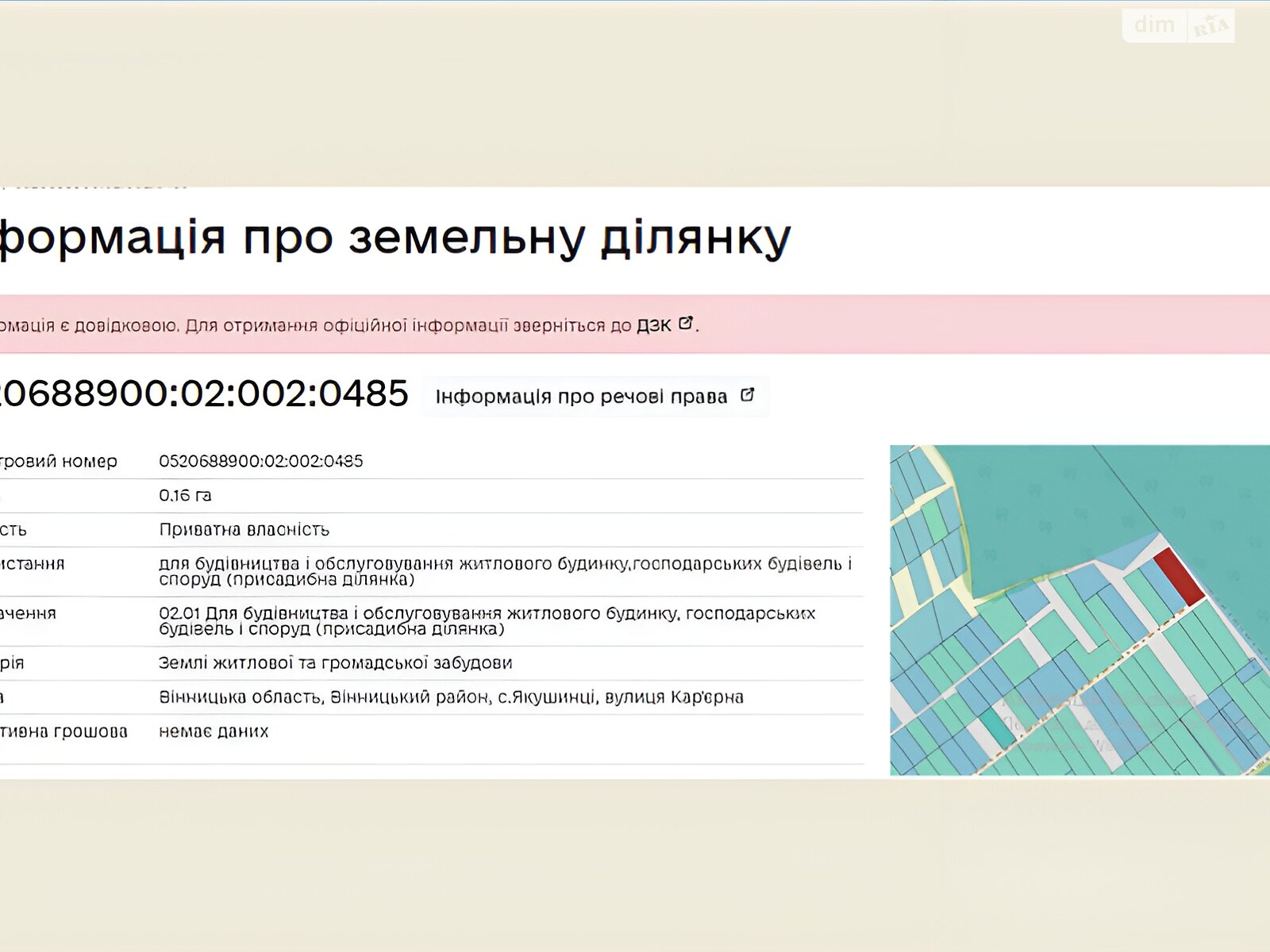This screenshot has width=1270, height=952.
Task: Click the 02.01 purpose designation text
Action: pos(486,621)
